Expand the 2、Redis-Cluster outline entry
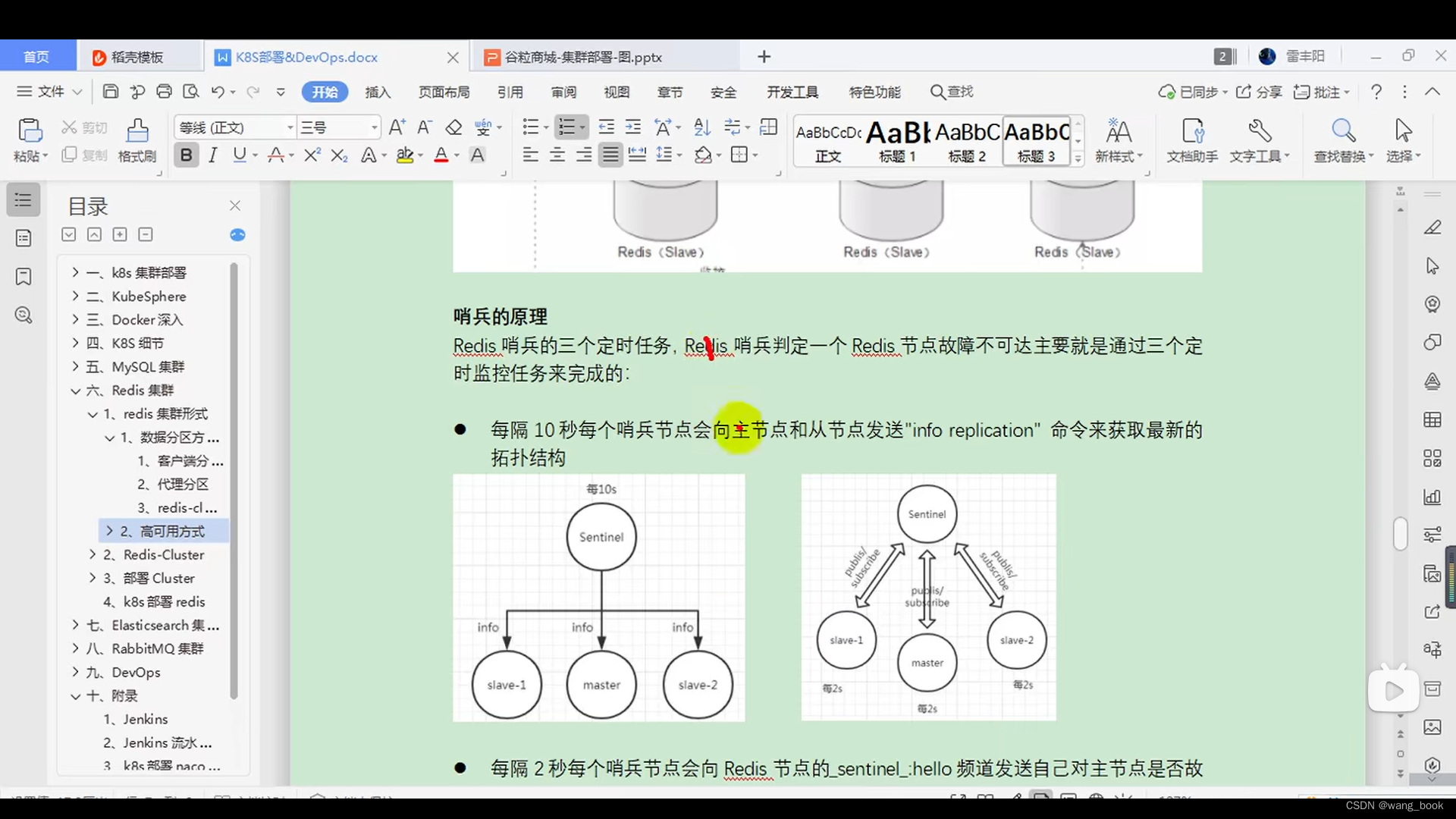The image size is (1456, 819). [93, 554]
